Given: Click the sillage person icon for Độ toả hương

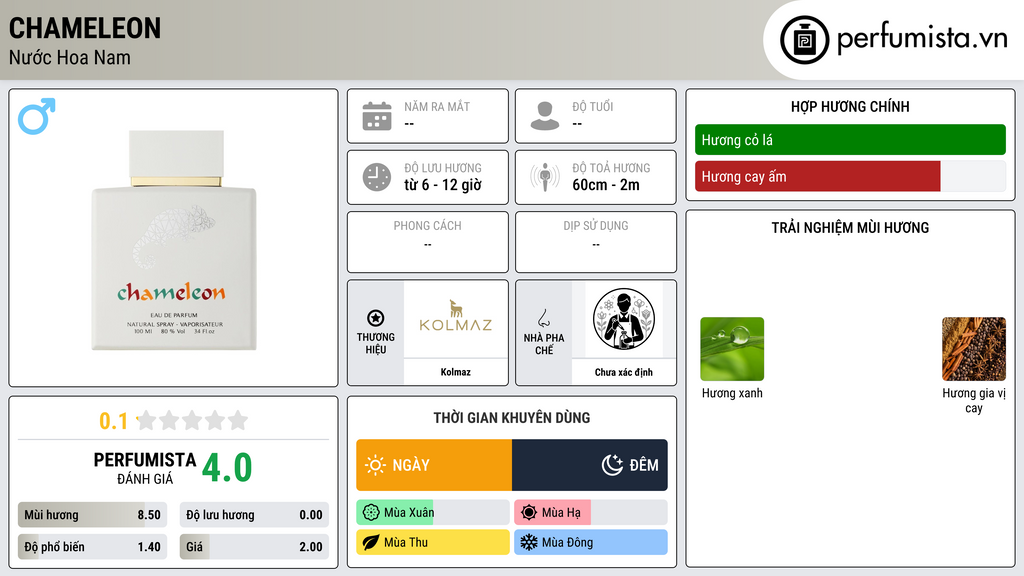Looking at the screenshot, I should (545, 177).
